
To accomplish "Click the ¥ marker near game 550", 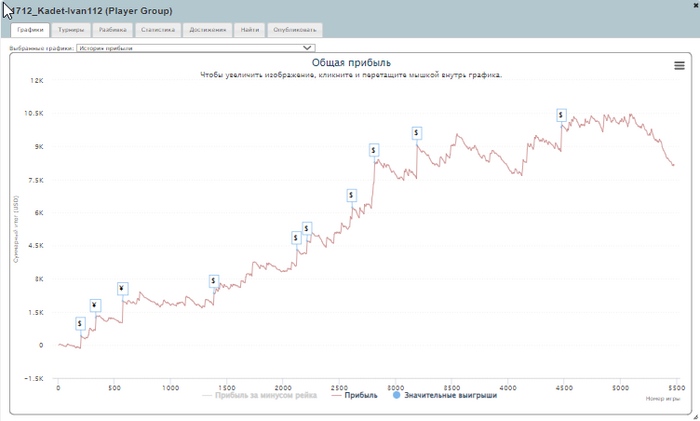I will click(122, 290).
